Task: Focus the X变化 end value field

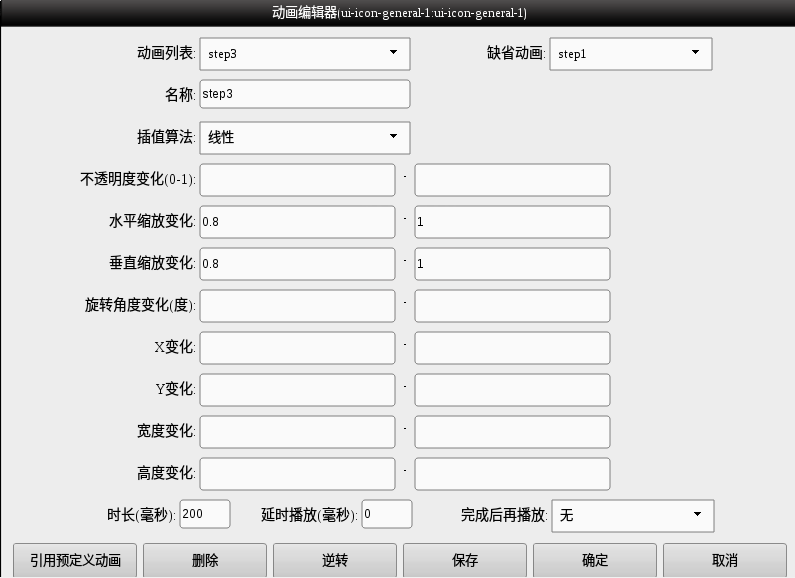Action: tap(512, 348)
